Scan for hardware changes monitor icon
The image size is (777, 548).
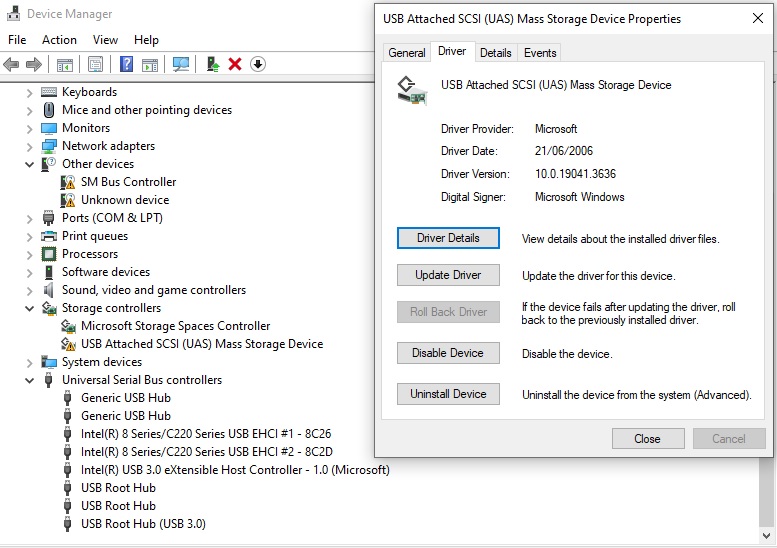click(x=181, y=64)
